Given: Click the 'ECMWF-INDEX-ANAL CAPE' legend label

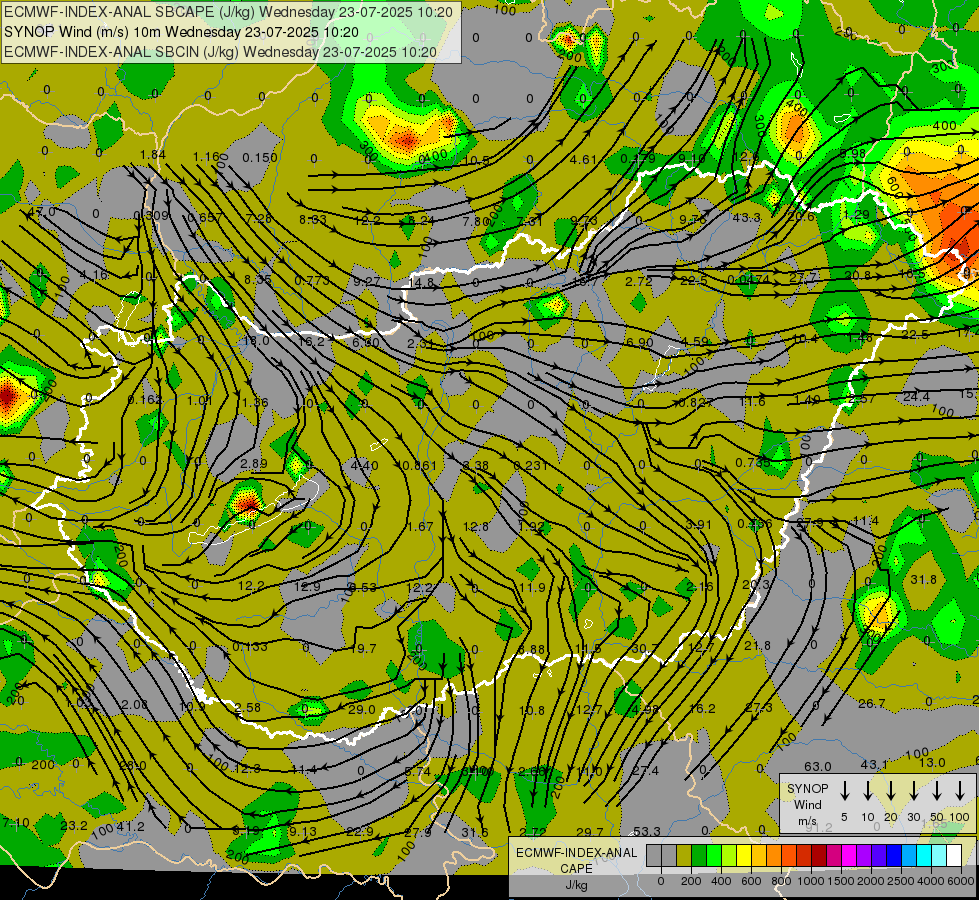Looking at the screenshot, I should pos(576,860).
